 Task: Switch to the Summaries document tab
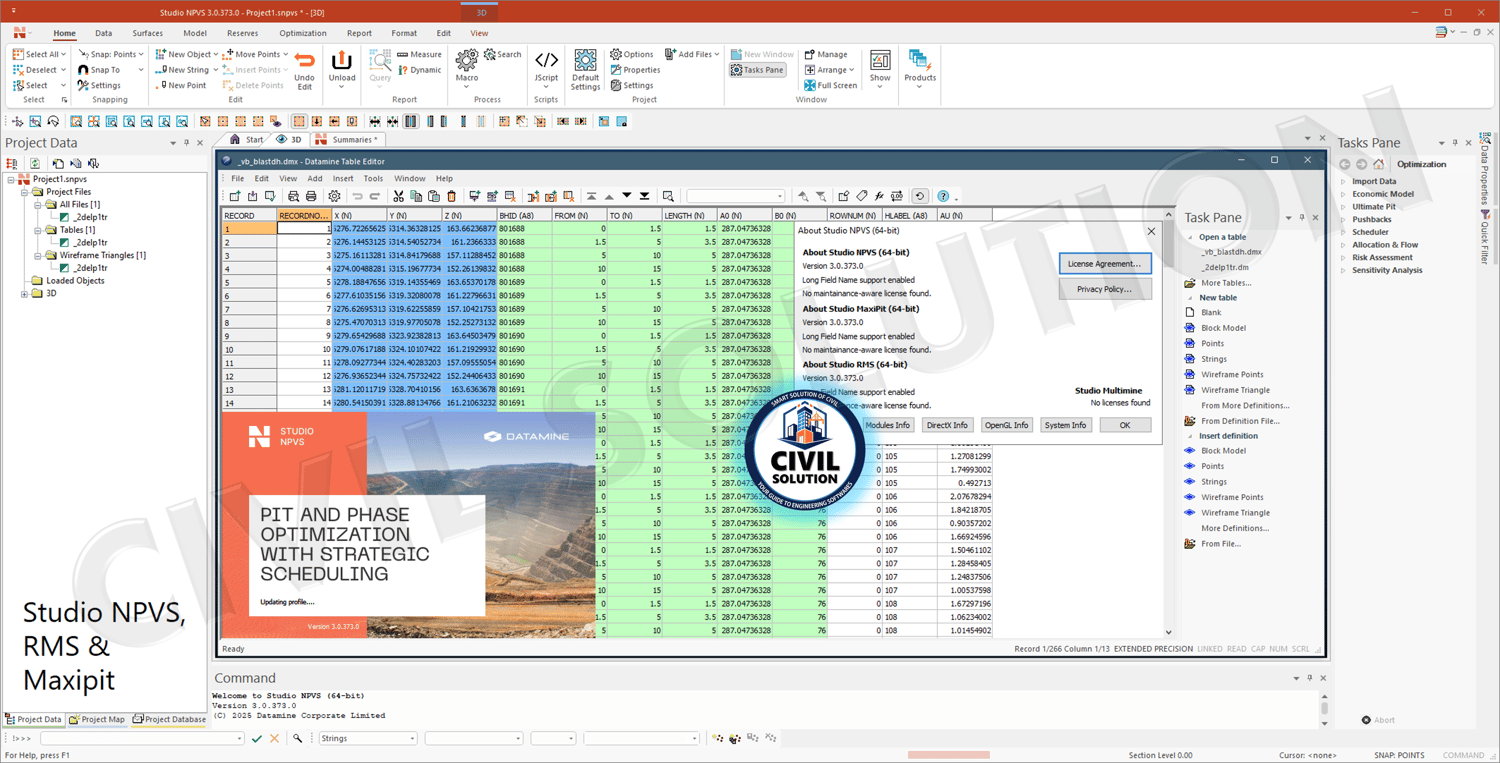pyautogui.click(x=347, y=140)
